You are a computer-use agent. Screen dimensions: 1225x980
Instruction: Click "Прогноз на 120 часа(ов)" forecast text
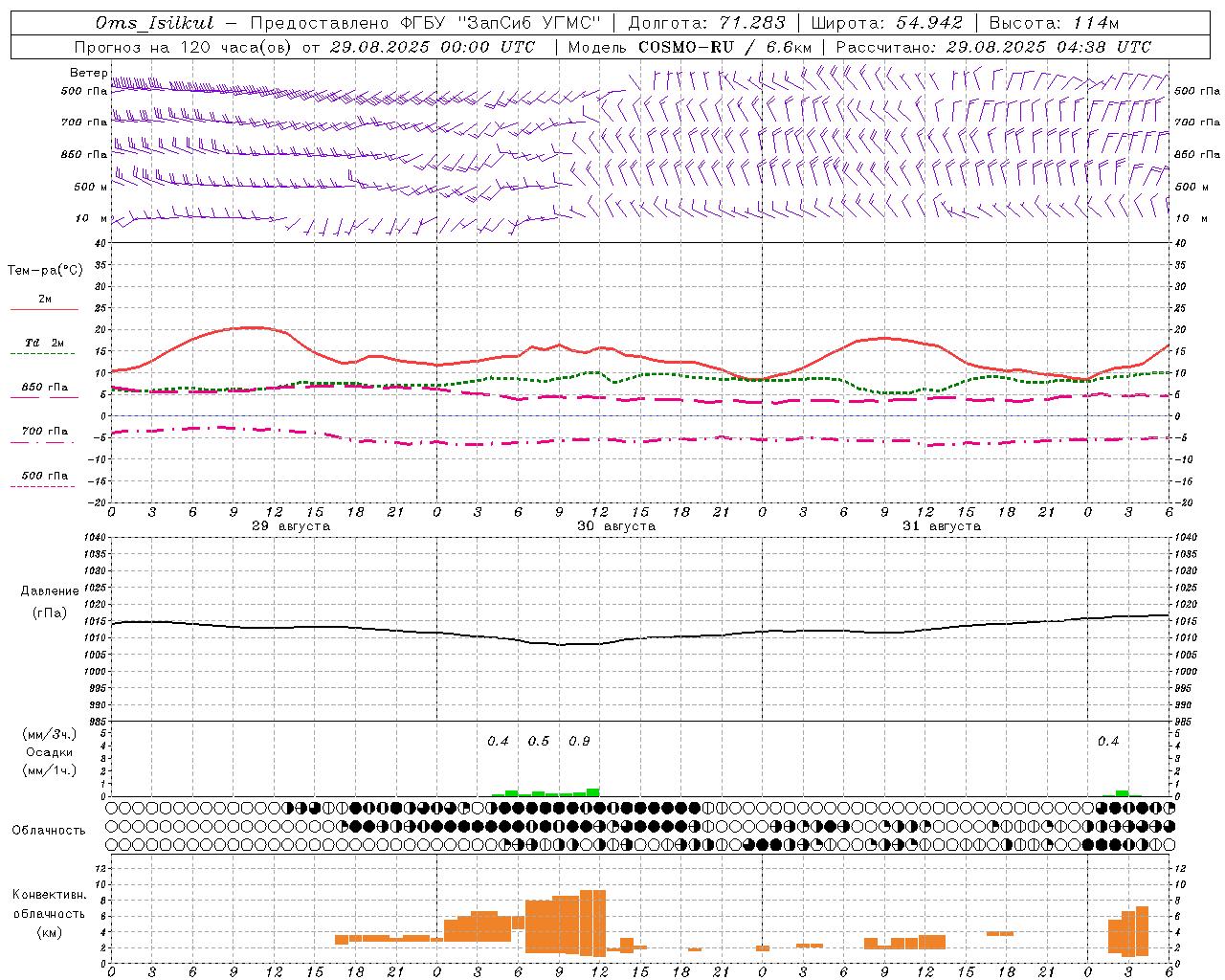[185, 47]
